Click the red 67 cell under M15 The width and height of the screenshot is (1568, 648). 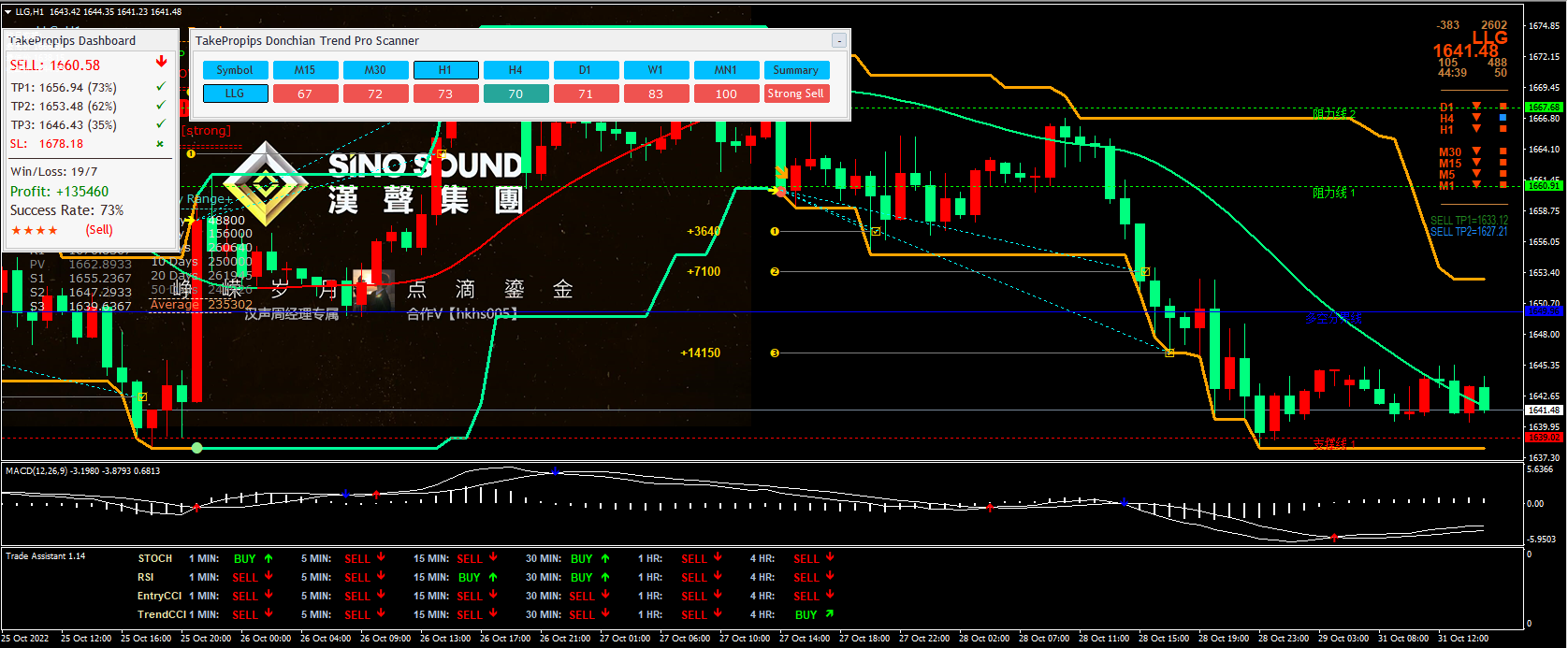[x=305, y=94]
